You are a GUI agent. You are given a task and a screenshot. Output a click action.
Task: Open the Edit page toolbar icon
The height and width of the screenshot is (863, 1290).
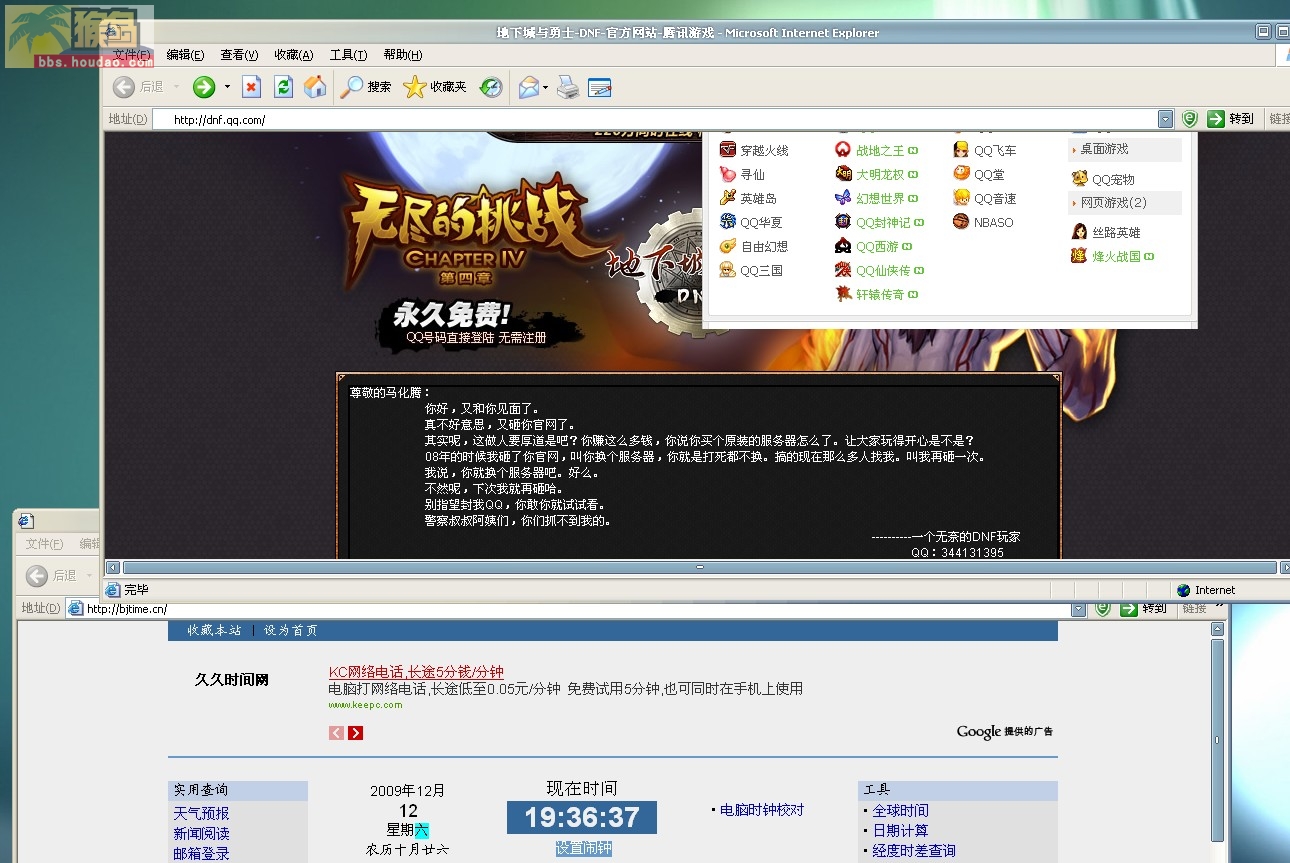pos(599,87)
